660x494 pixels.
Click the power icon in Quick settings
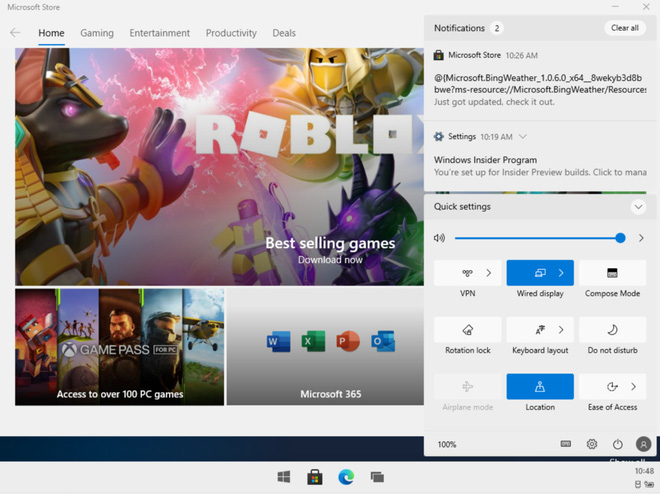coord(618,444)
